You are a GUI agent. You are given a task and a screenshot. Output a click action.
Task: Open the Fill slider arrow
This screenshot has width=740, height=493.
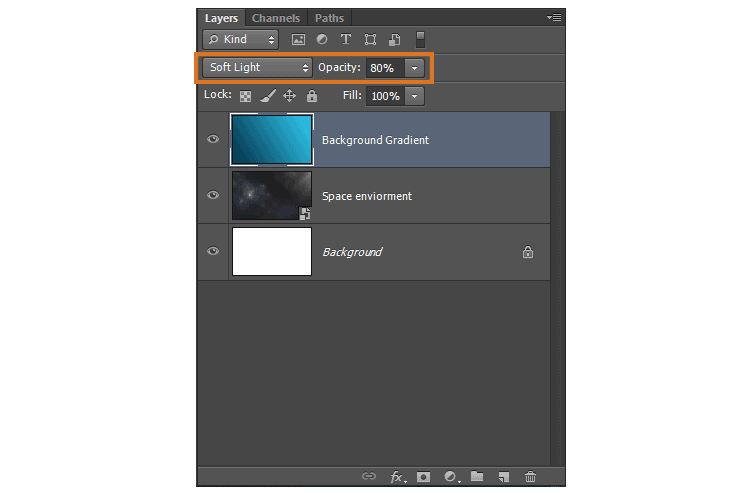click(414, 96)
